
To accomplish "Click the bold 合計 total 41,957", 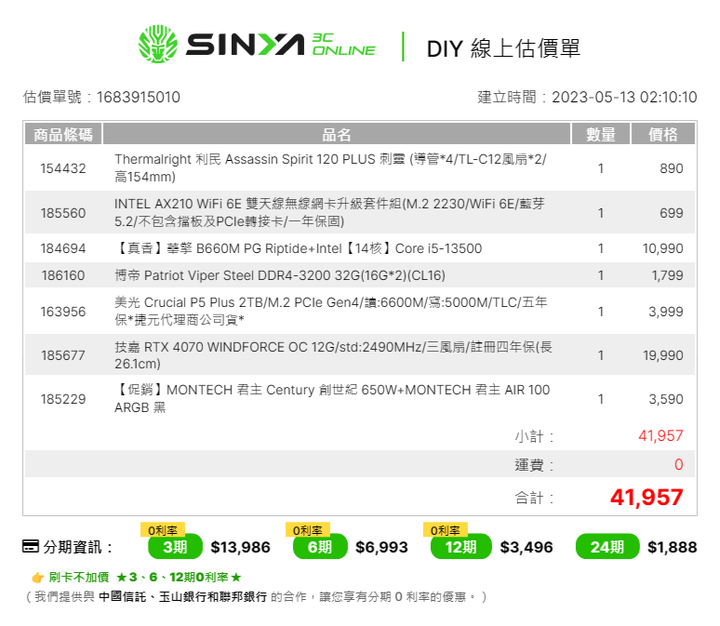I will pyautogui.click(x=647, y=497).
